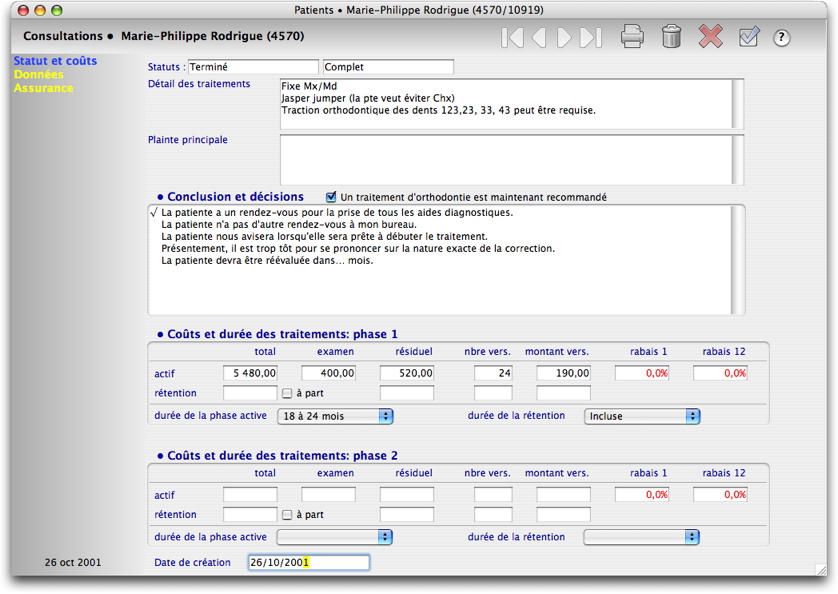
Task: Toggle phase 1 rétention à part checkbox
Action: pos(287,393)
